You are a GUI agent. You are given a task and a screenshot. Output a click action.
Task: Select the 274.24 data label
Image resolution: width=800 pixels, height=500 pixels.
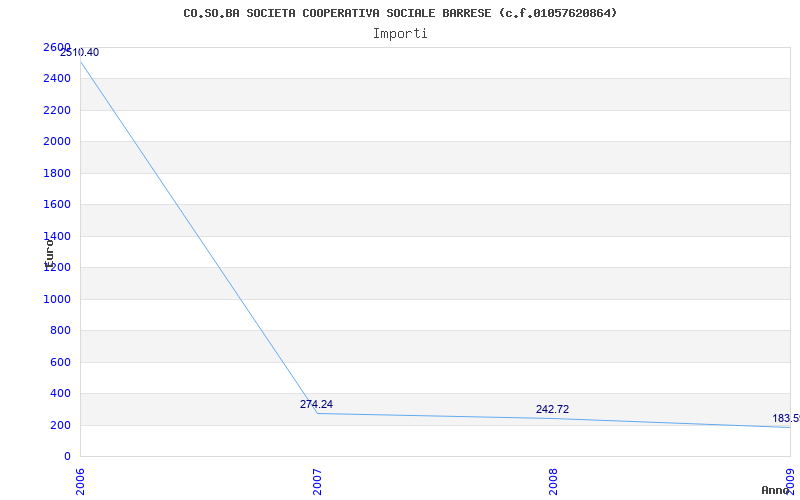point(316,404)
